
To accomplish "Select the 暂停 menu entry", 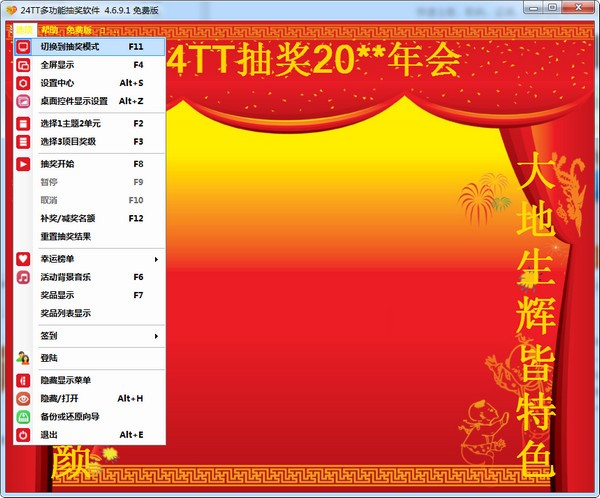I will pyautogui.click(x=90, y=182).
